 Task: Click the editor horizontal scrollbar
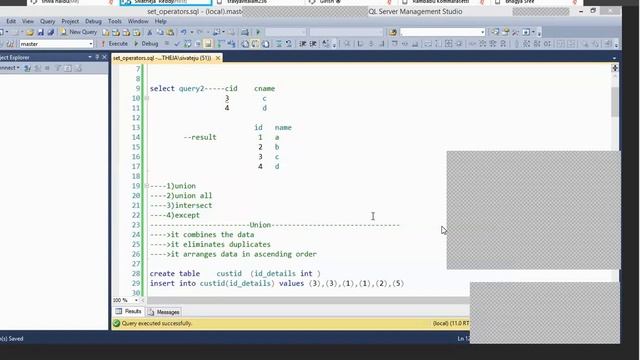click(x=308, y=300)
